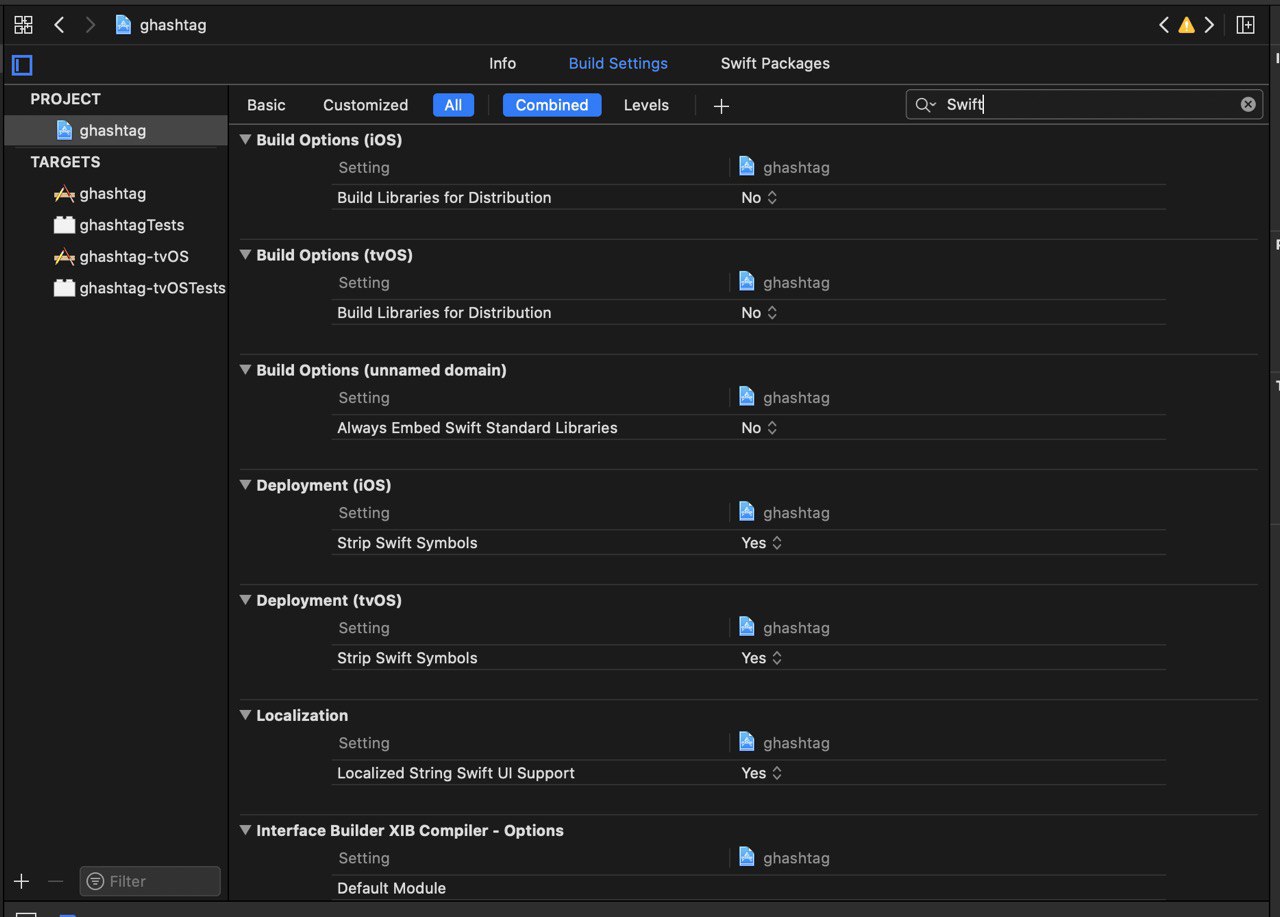The height and width of the screenshot is (917, 1280).
Task: Jump to next issue arrow
Action: pyautogui.click(x=1209, y=25)
